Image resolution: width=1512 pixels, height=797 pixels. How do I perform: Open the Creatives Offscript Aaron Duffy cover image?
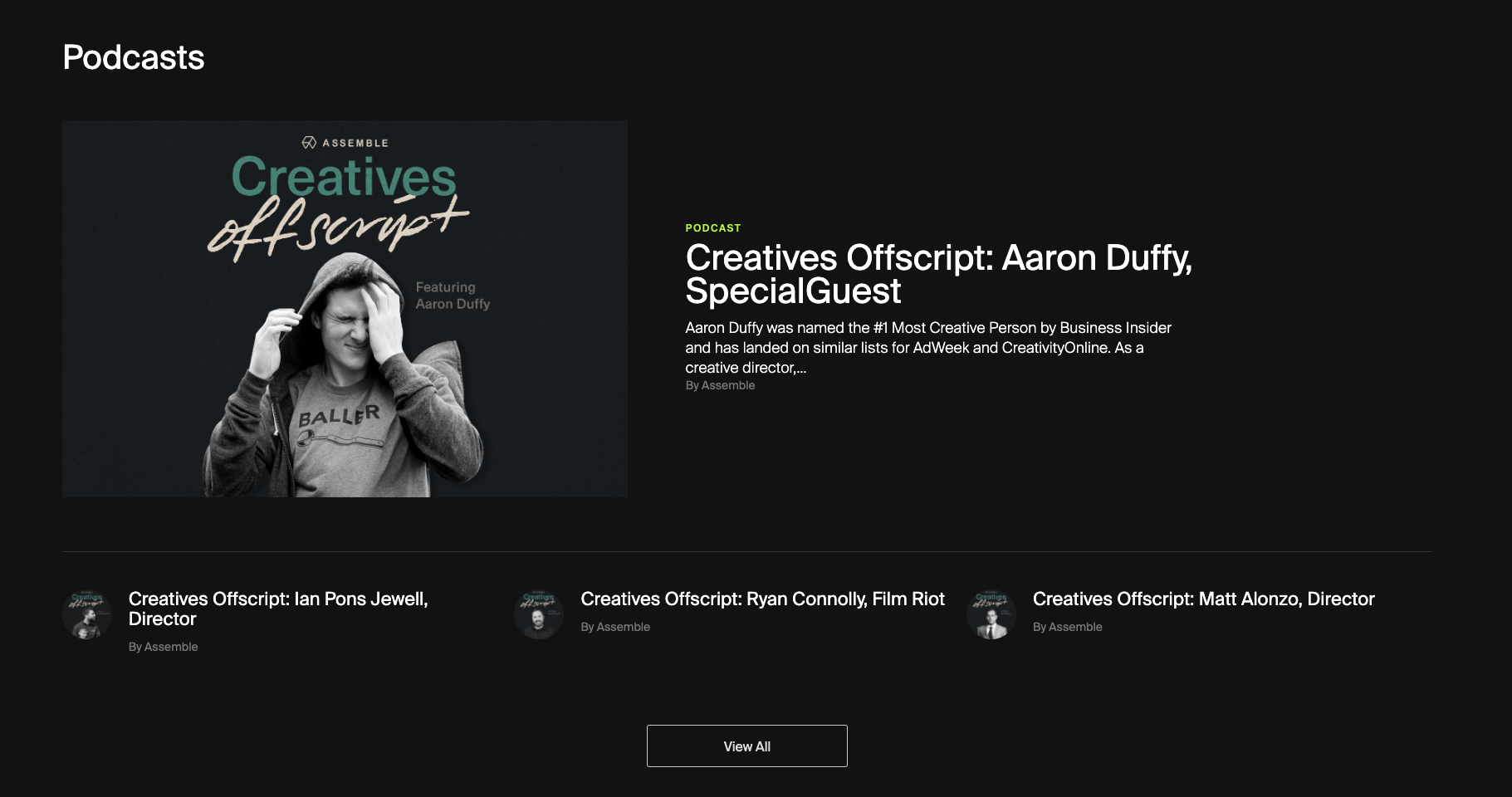tap(345, 309)
